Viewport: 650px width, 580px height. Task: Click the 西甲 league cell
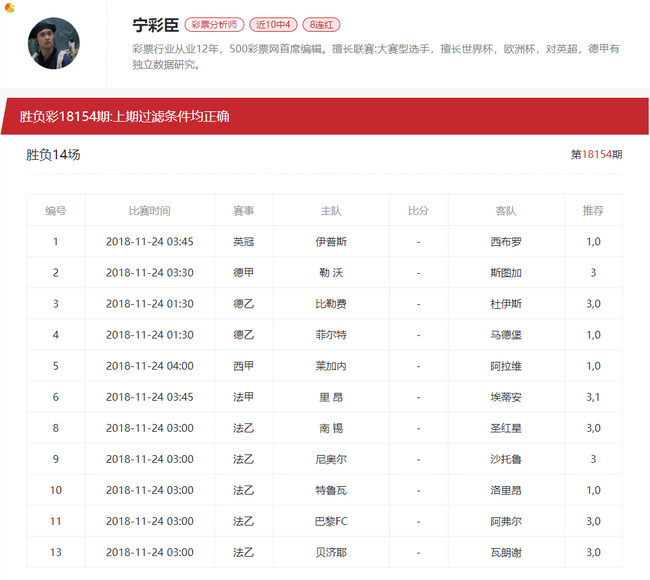pyautogui.click(x=243, y=366)
